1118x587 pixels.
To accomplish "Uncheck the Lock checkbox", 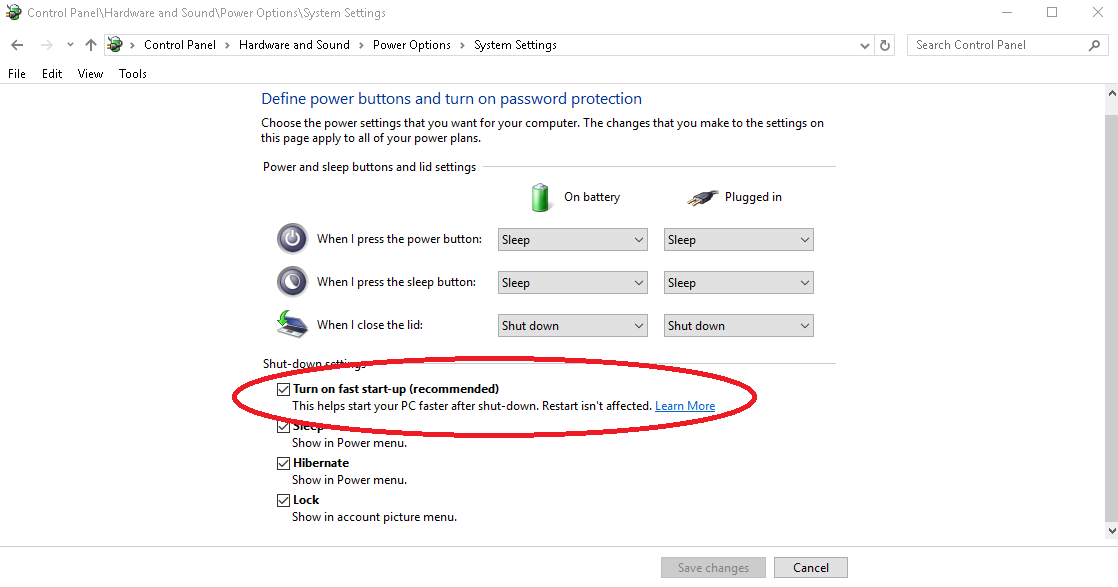I will (x=284, y=500).
